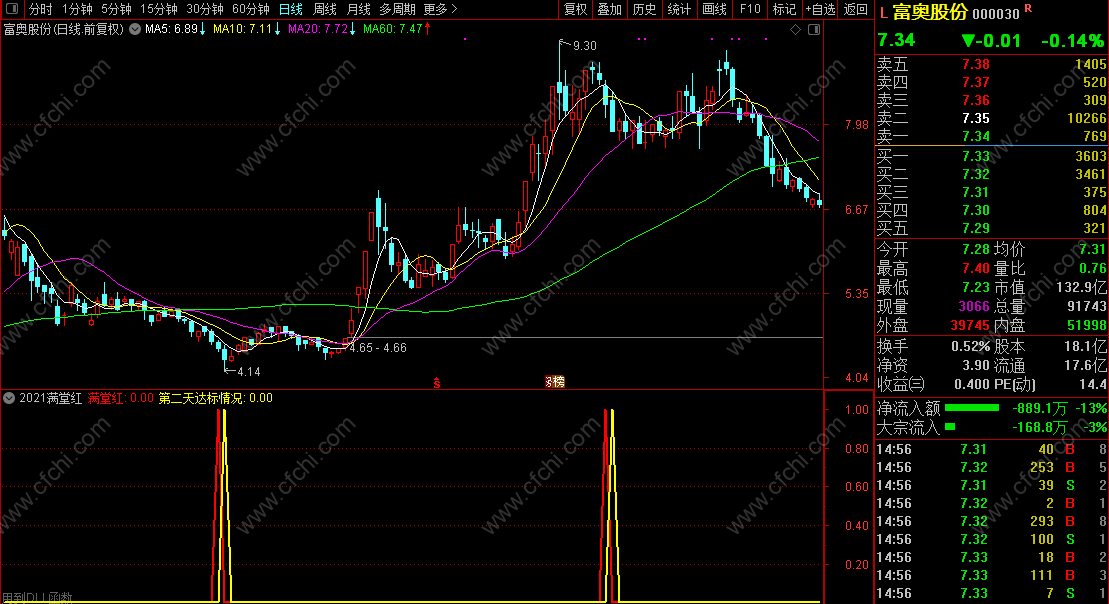
Task: Click 买二 bid price 7.32
Action: 975,174
